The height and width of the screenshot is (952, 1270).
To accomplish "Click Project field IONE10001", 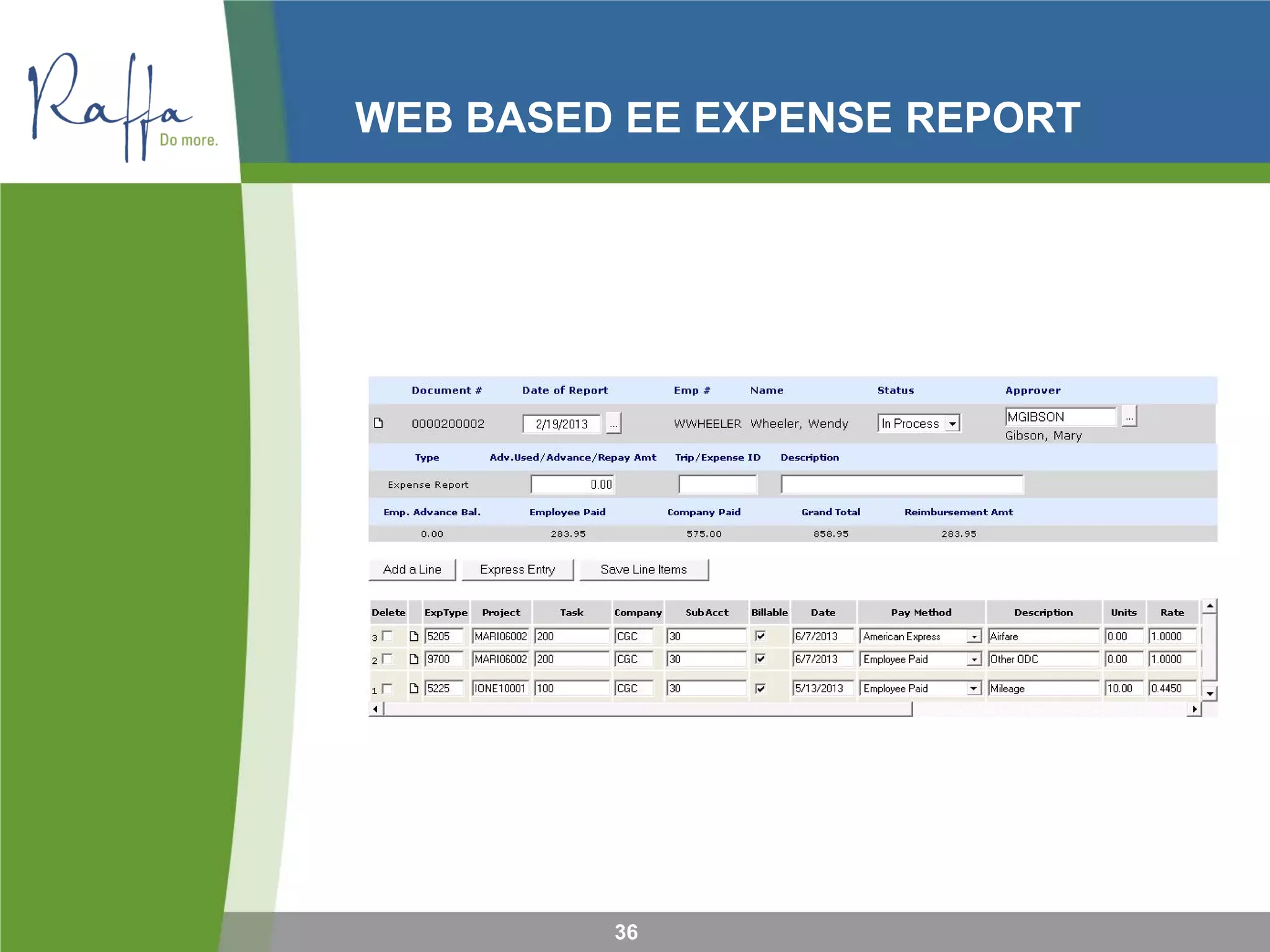I will pyautogui.click(x=500, y=689).
